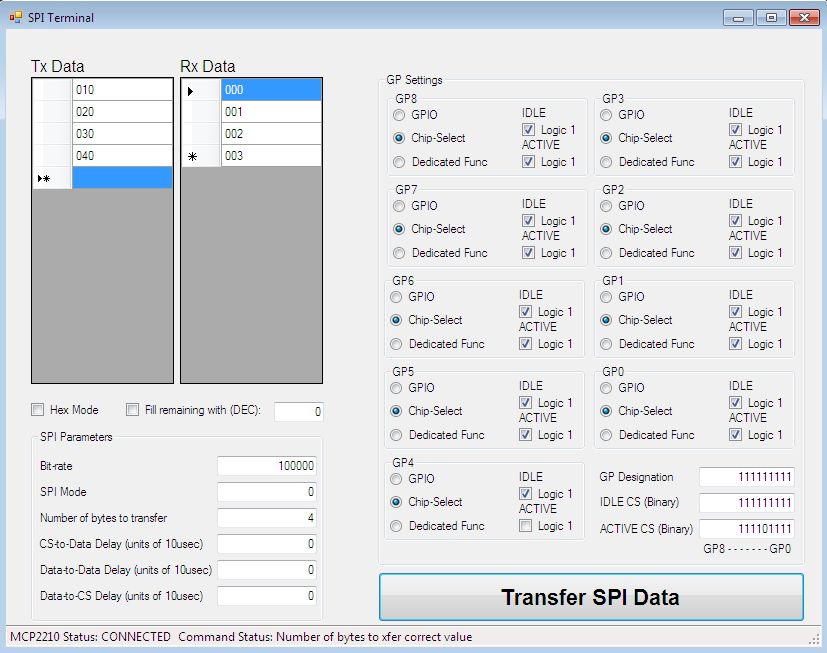The image size is (827, 653).
Task: Toggle GP0 ACTIVE Logic 1 checkbox
Action: [735, 435]
